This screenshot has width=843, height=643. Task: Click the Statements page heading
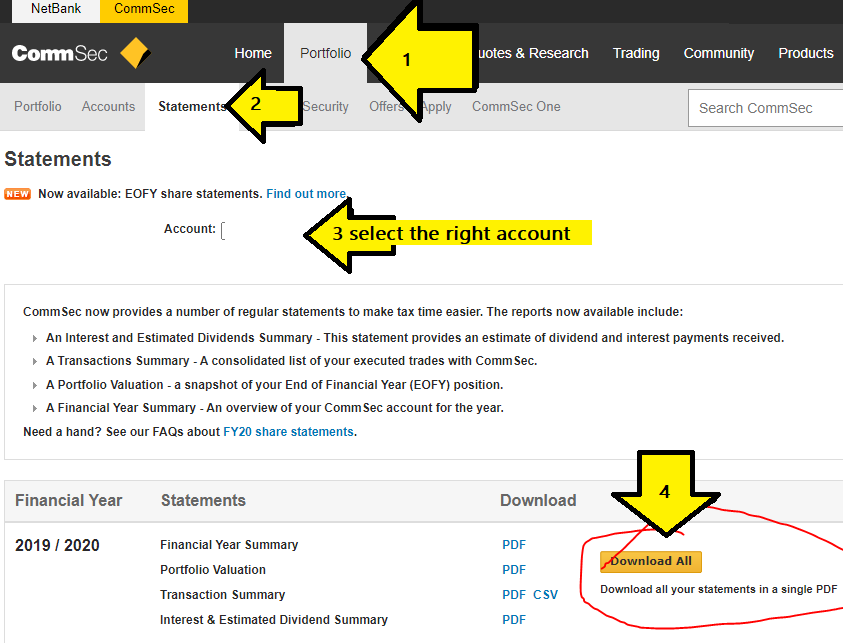(58, 159)
